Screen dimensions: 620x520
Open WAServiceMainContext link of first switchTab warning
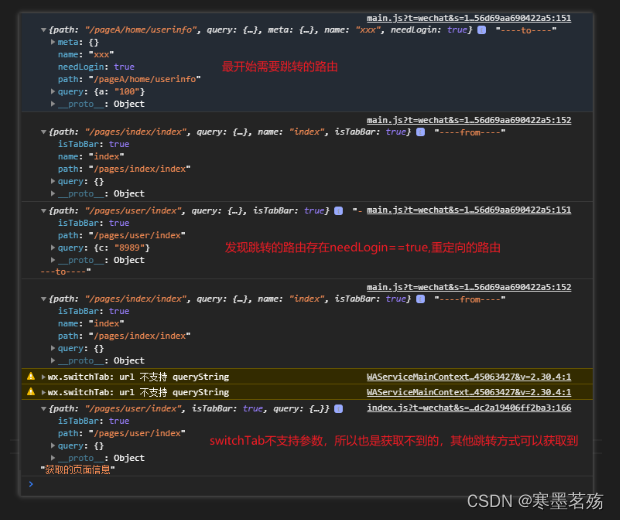[469, 377]
